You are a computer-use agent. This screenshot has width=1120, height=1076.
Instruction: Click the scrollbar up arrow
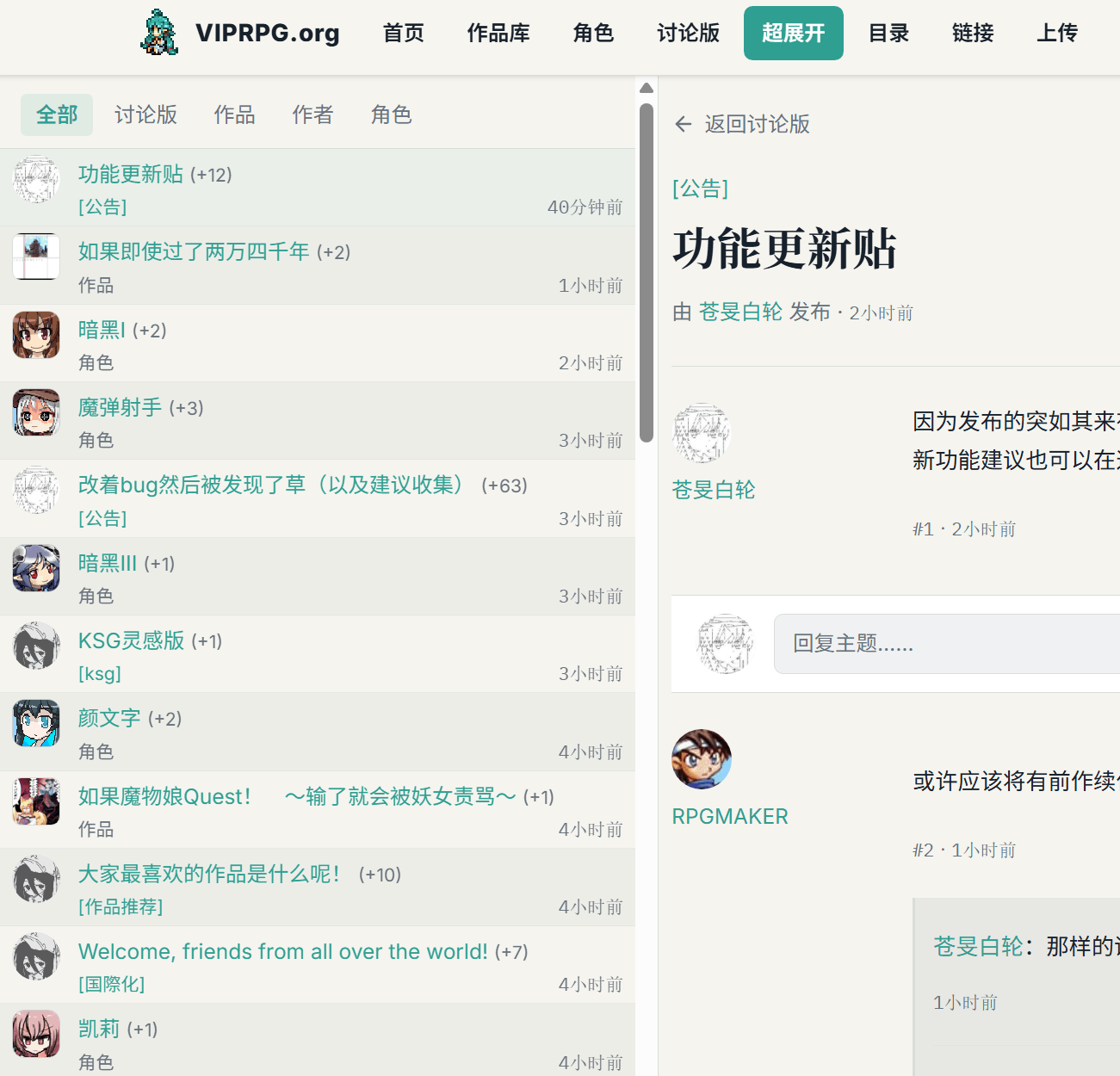[647, 88]
